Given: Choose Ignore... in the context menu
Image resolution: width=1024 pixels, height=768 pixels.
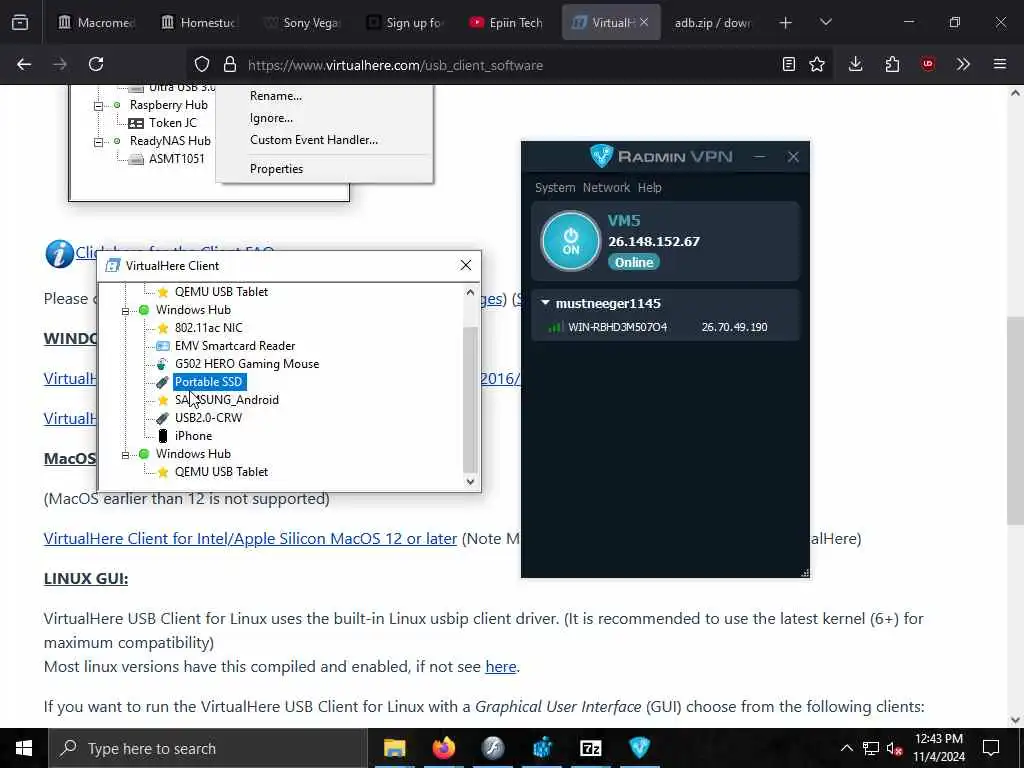Looking at the screenshot, I should coord(271,118).
